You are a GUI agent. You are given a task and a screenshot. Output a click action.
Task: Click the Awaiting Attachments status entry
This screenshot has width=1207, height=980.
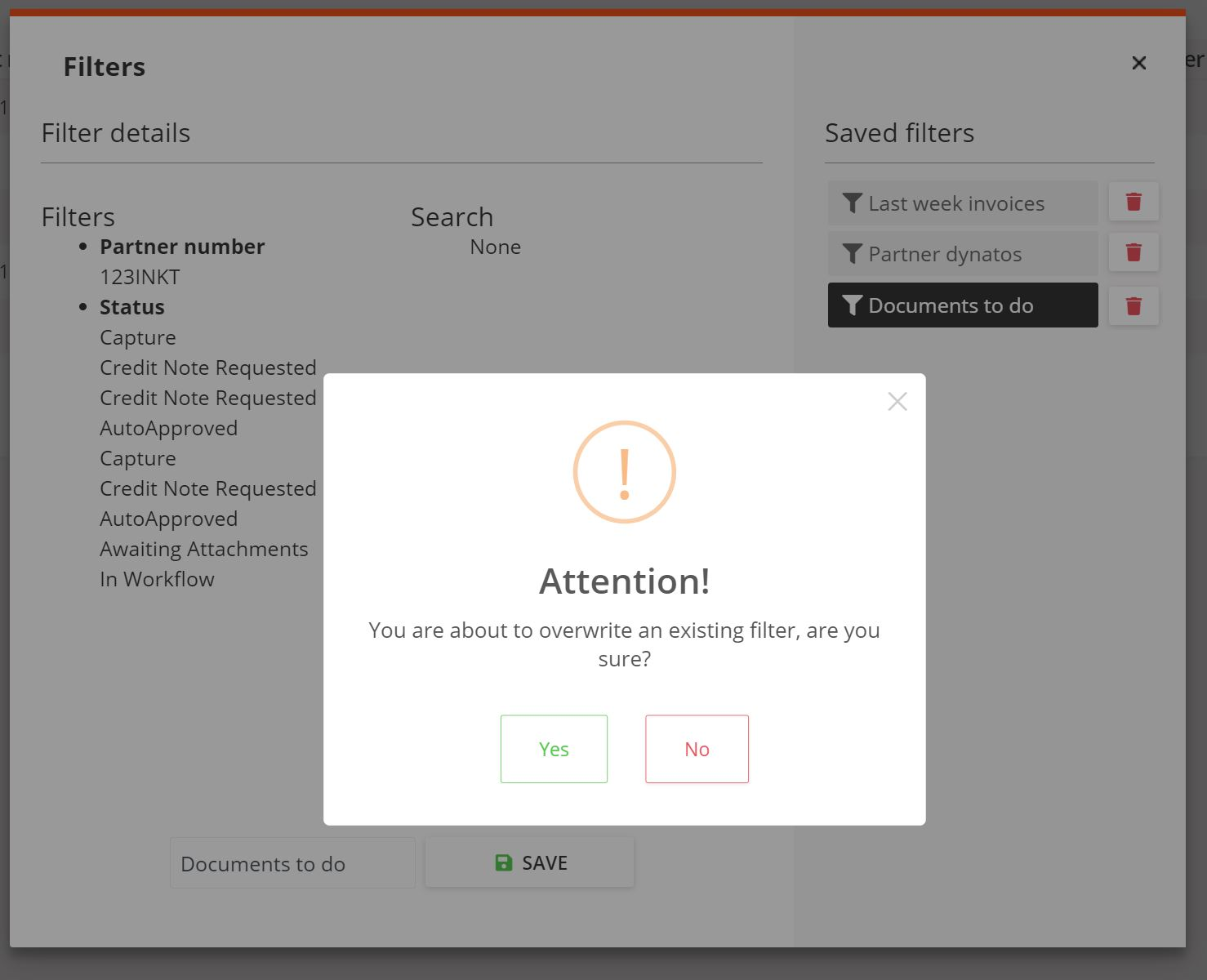pyautogui.click(x=203, y=549)
